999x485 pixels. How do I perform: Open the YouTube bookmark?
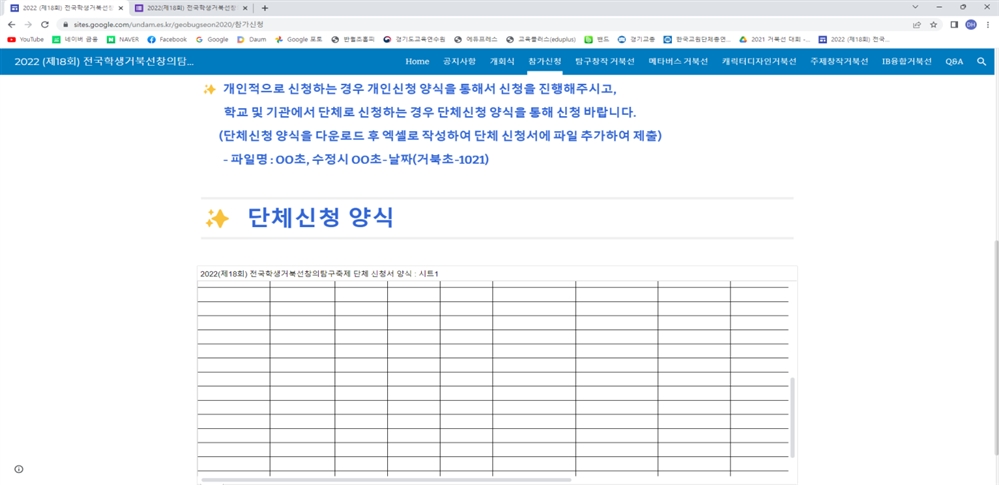coord(25,39)
